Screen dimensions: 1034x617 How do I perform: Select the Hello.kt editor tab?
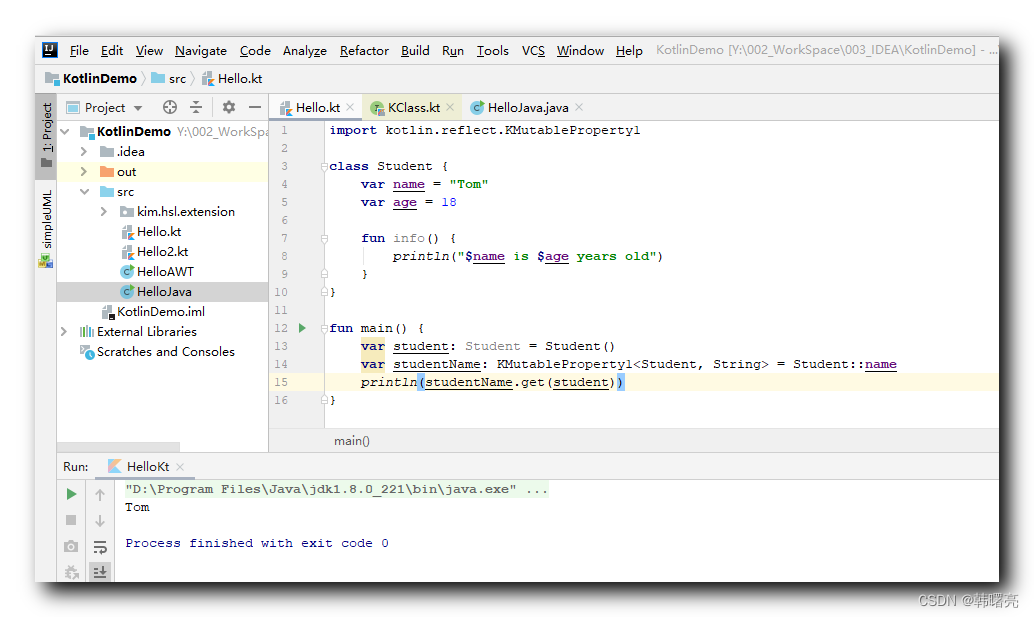317,107
